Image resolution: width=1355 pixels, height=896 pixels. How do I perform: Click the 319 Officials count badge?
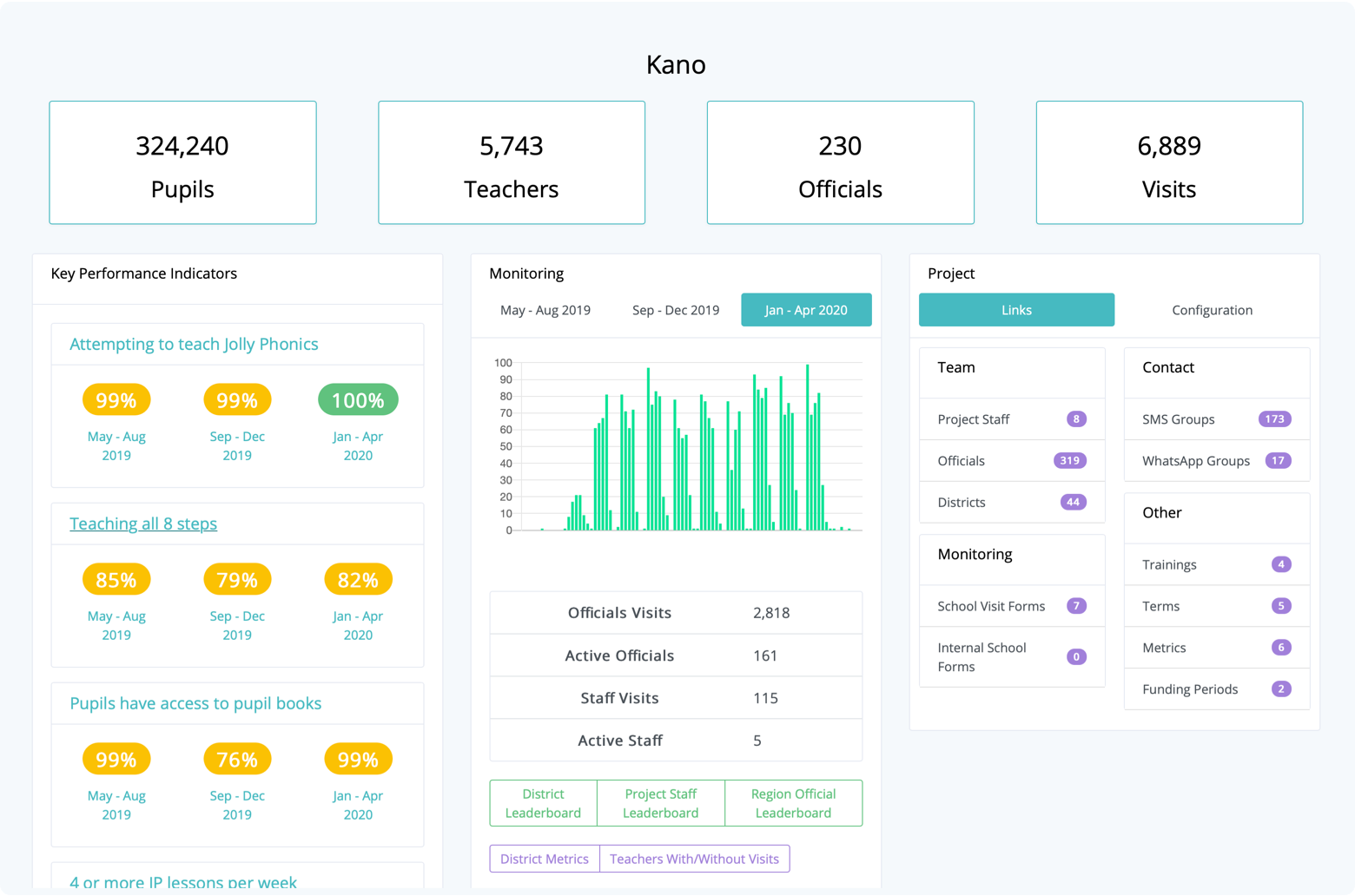(1069, 461)
